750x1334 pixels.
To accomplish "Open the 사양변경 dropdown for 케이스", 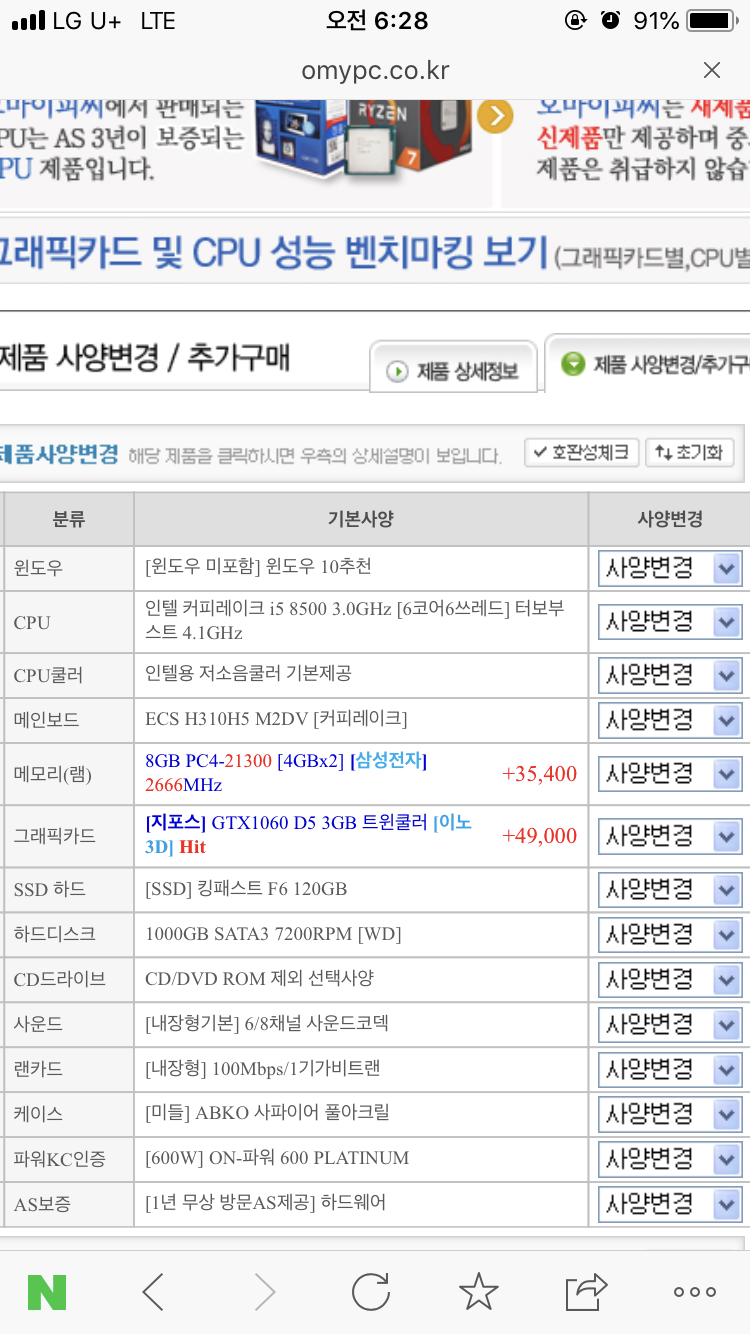I will [670, 1113].
